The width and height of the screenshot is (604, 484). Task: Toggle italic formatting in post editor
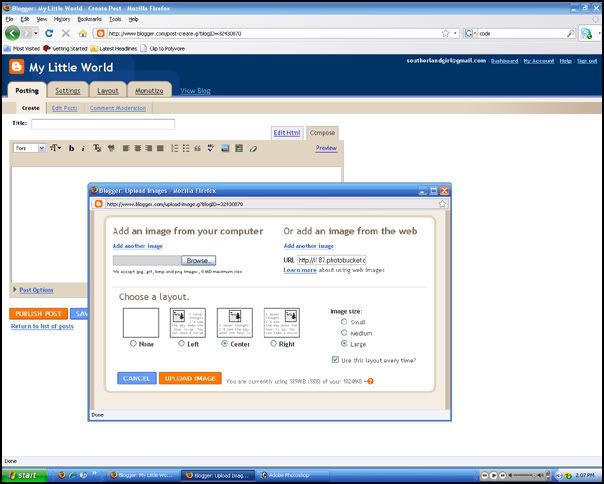[83, 148]
